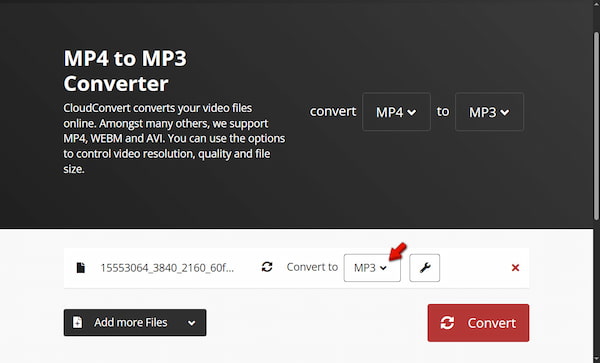Open the MP3 target format dropdown in header
600x363 pixels.
(489, 112)
